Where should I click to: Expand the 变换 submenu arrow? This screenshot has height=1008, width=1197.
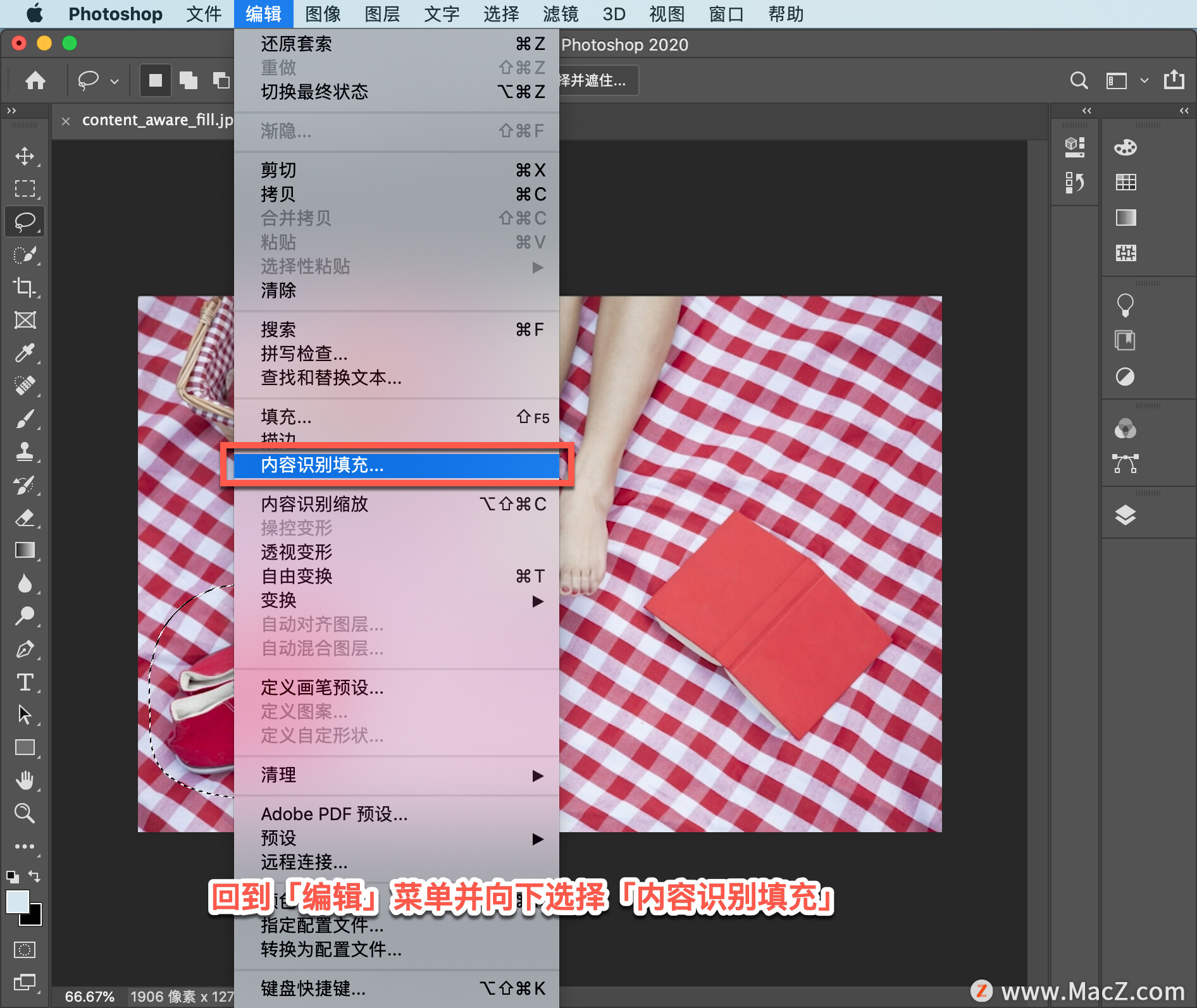coord(538,601)
